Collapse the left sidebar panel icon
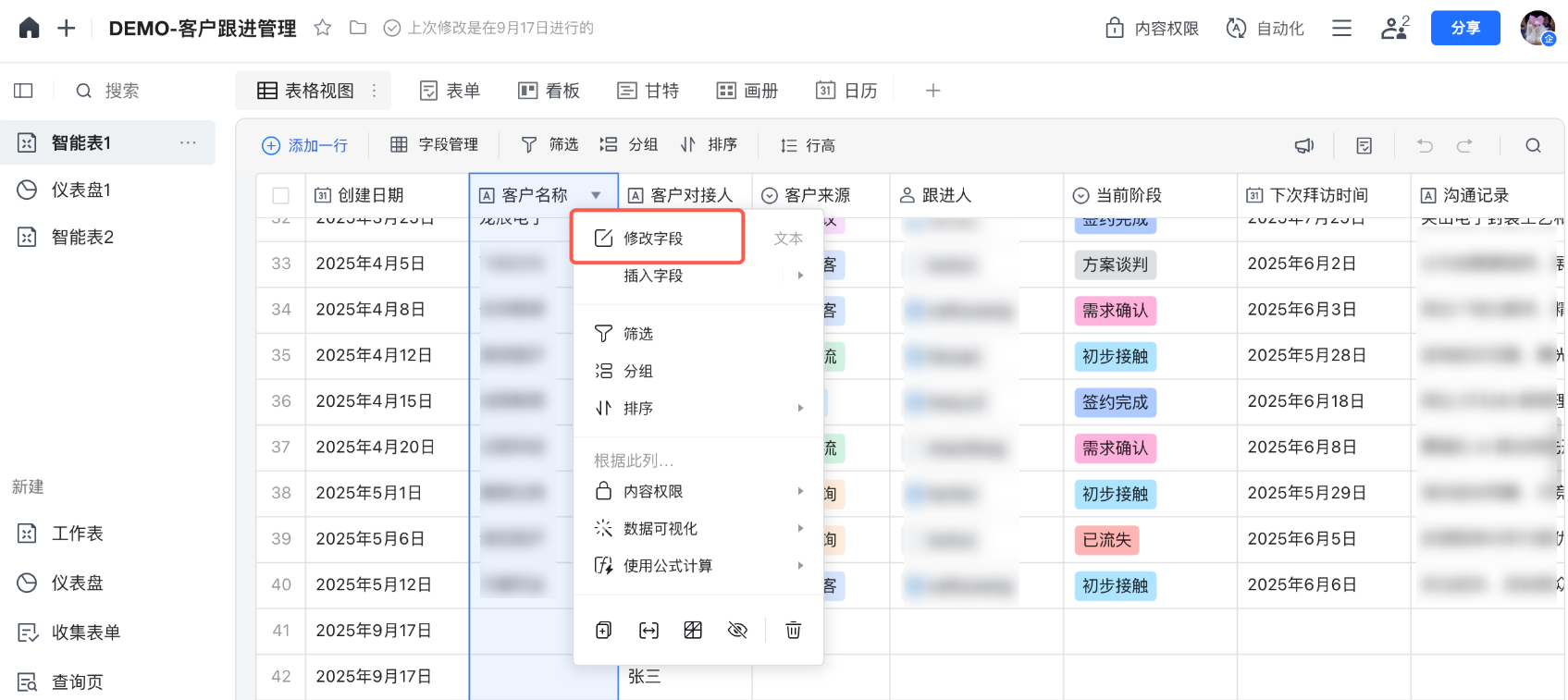 (x=24, y=91)
